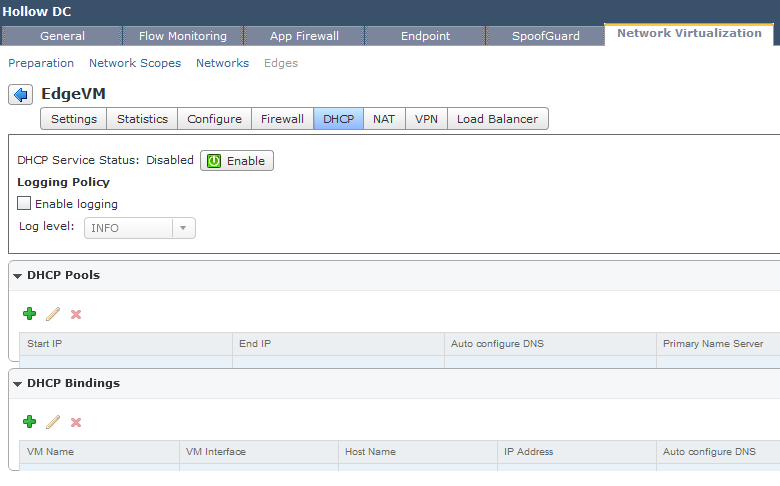
Task: Delete DHCP binding using red X icon
Action: 76,422
